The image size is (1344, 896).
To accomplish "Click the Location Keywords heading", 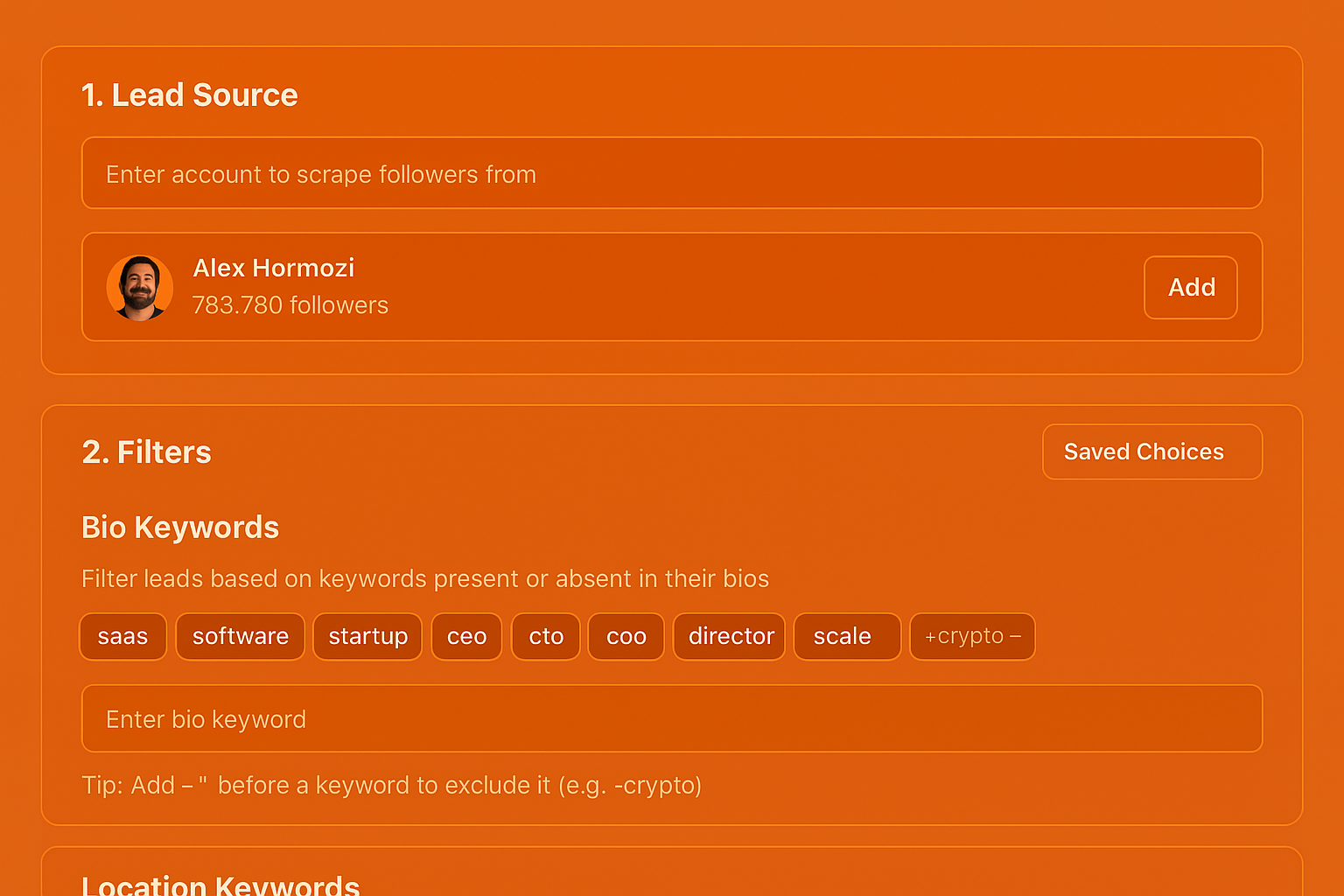I will click(220, 885).
